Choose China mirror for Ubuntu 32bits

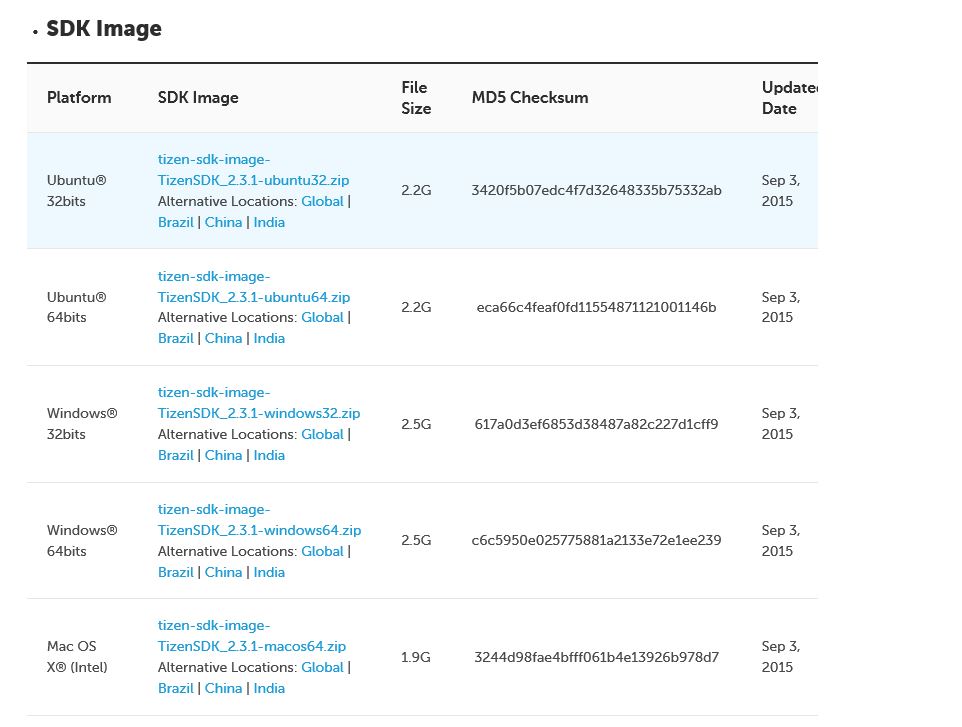coord(223,222)
